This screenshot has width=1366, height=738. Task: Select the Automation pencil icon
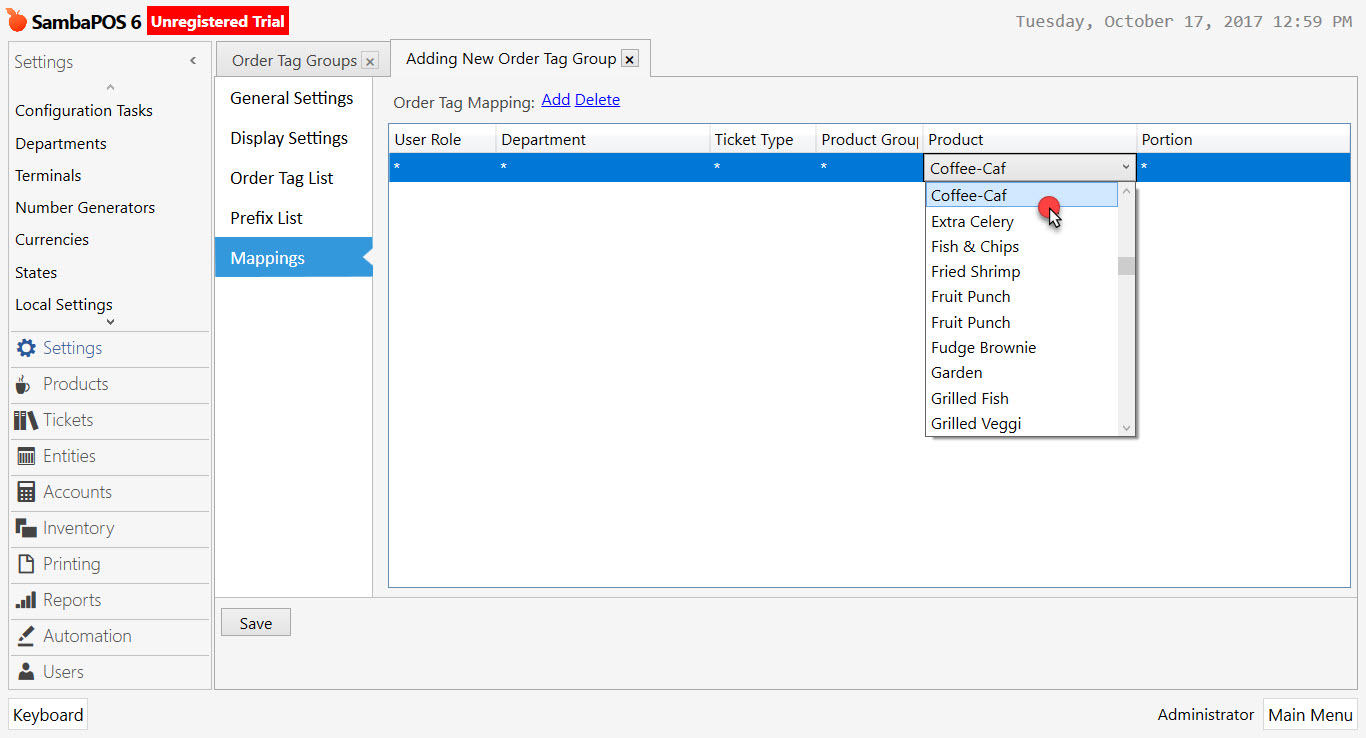pyautogui.click(x=23, y=636)
